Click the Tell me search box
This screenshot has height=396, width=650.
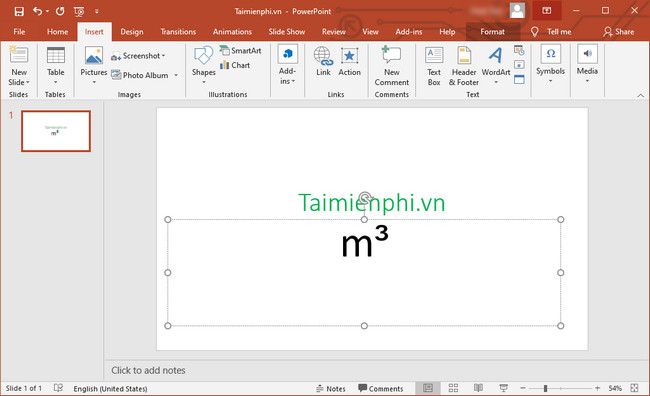551,32
